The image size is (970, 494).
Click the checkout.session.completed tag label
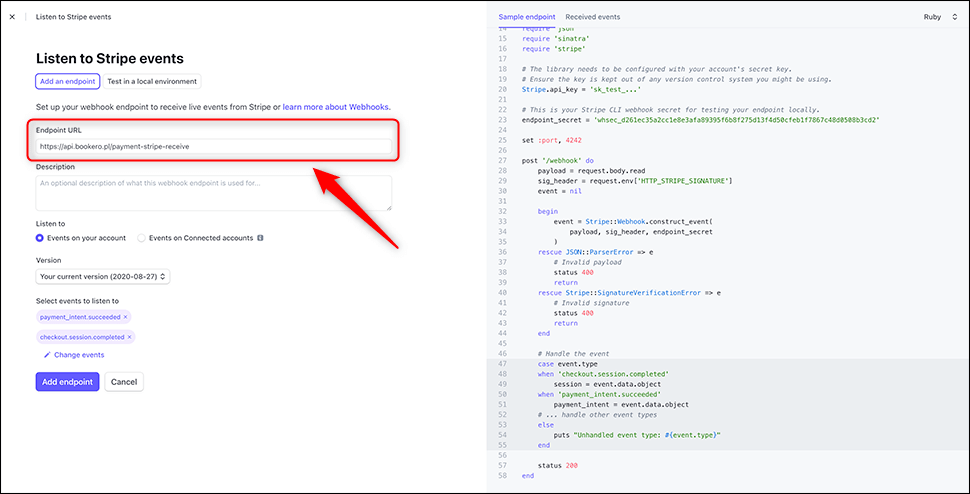(x=82, y=337)
